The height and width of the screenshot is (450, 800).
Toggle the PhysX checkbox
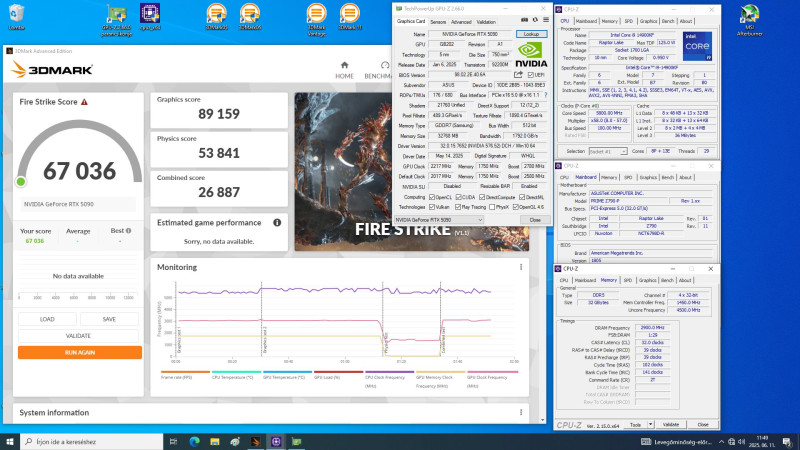(x=492, y=207)
